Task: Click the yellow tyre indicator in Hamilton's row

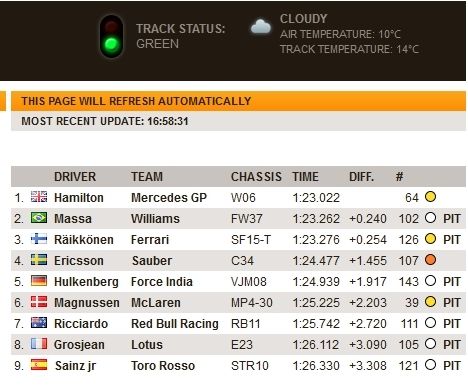Action: [430, 197]
